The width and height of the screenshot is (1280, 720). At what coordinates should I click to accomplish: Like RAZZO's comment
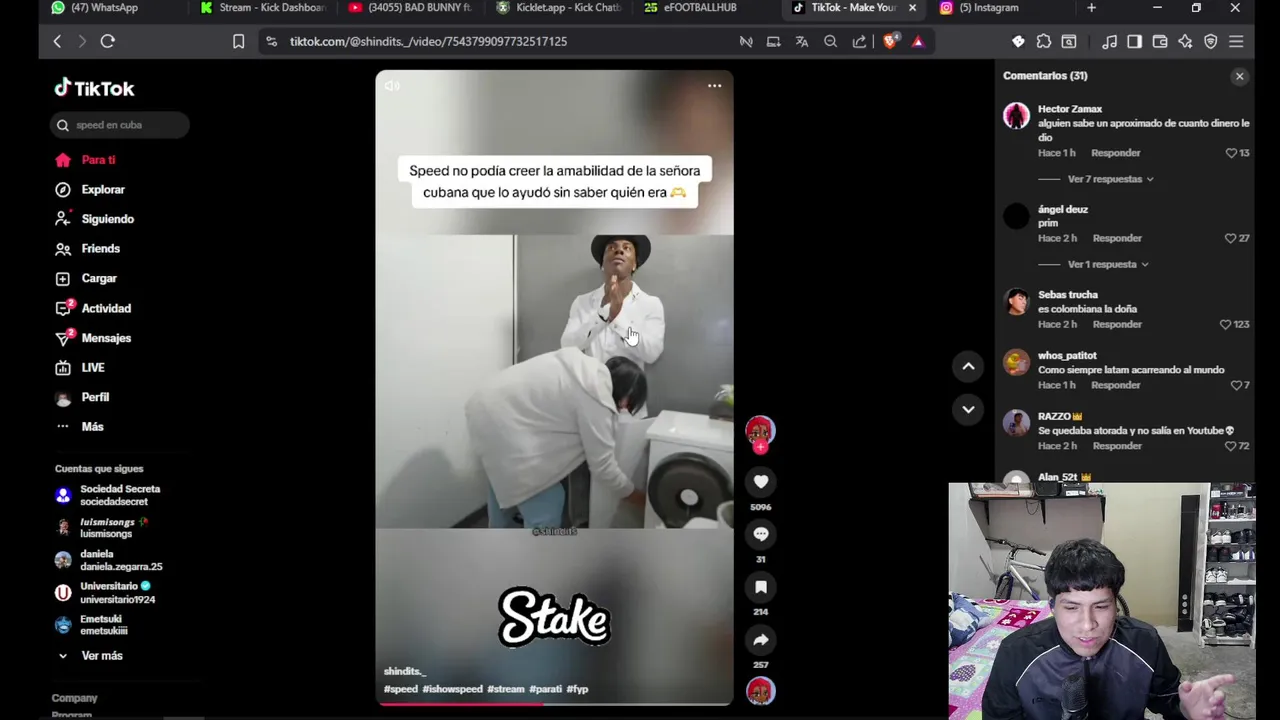click(1231, 446)
